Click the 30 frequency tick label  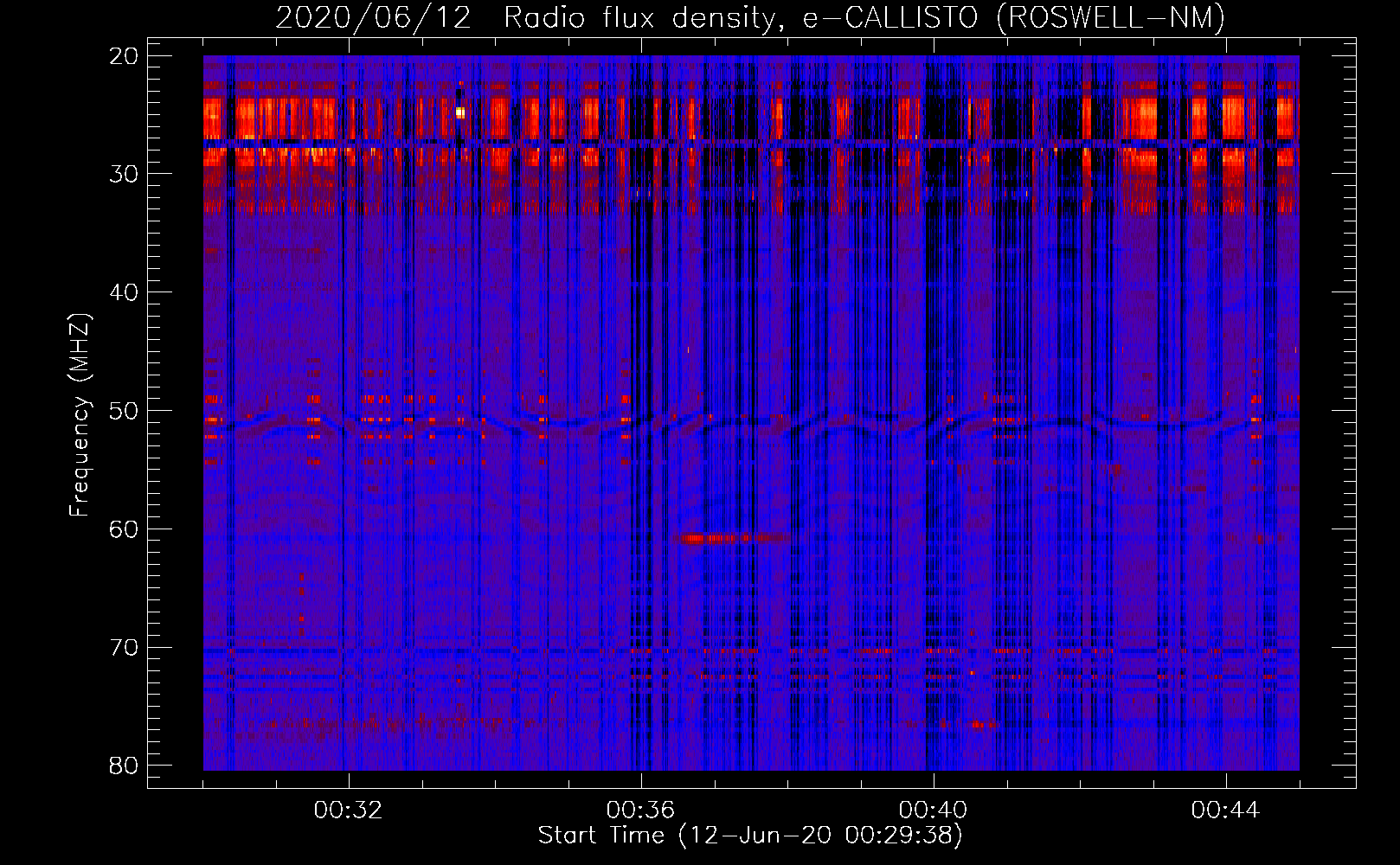(124, 174)
